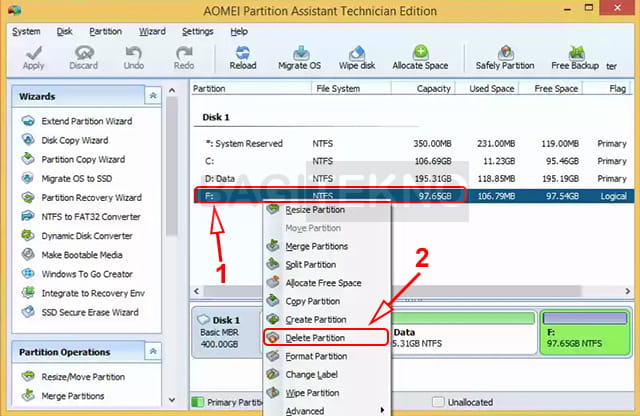Open the Settings menu
This screenshot has height=416, width=640.
coord(198,31)
